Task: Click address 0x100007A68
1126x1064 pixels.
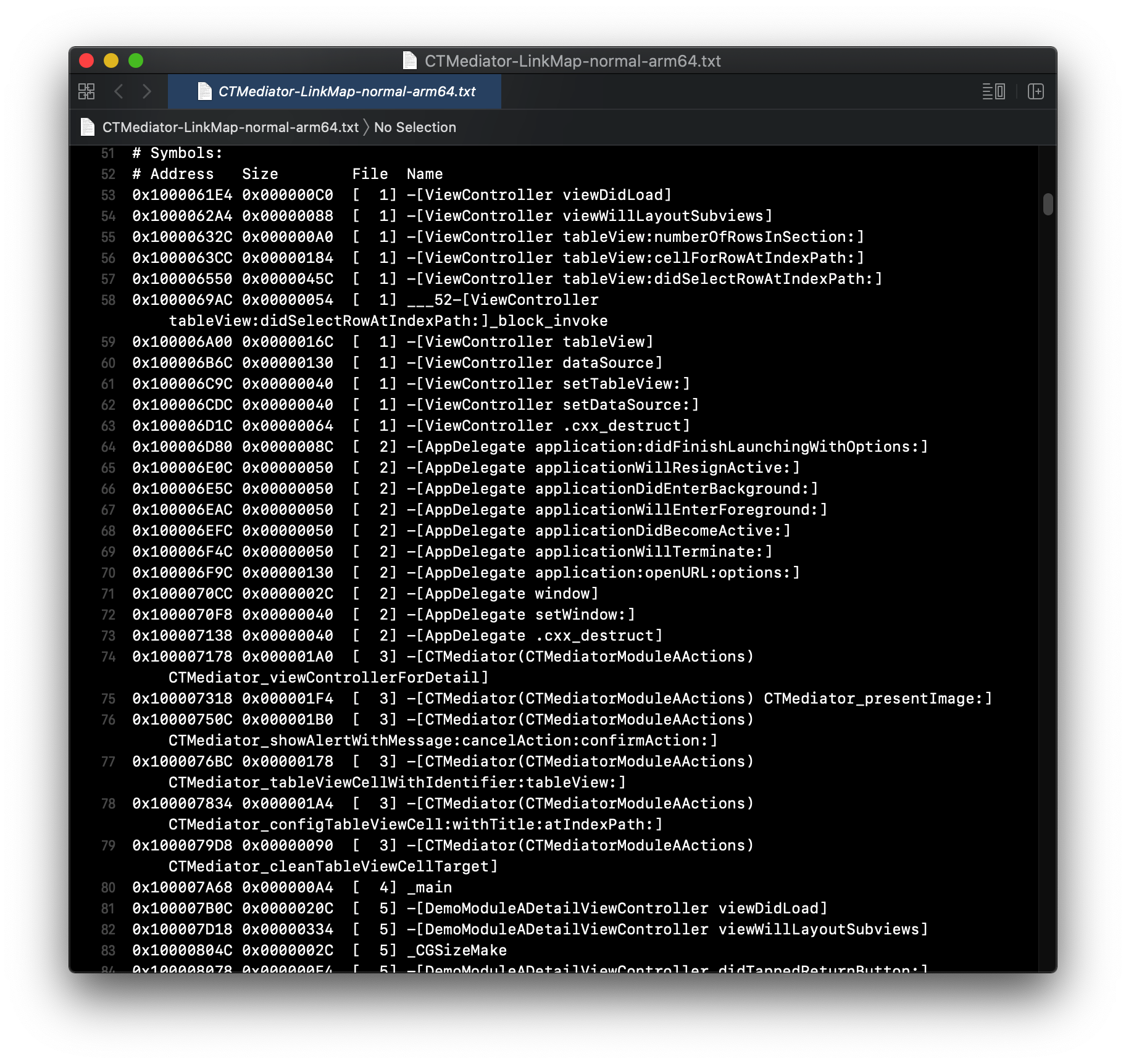Action: [x=182, y=887]
